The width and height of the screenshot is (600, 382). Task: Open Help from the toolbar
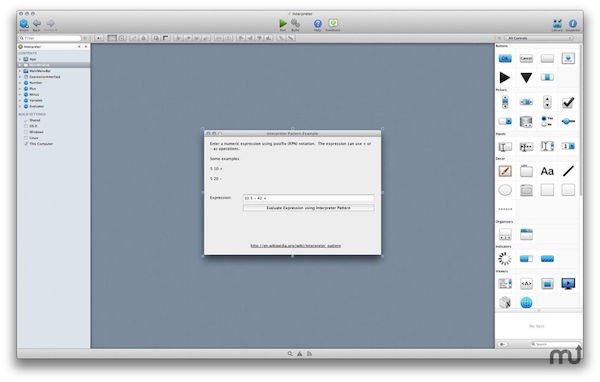coord(318,24)
